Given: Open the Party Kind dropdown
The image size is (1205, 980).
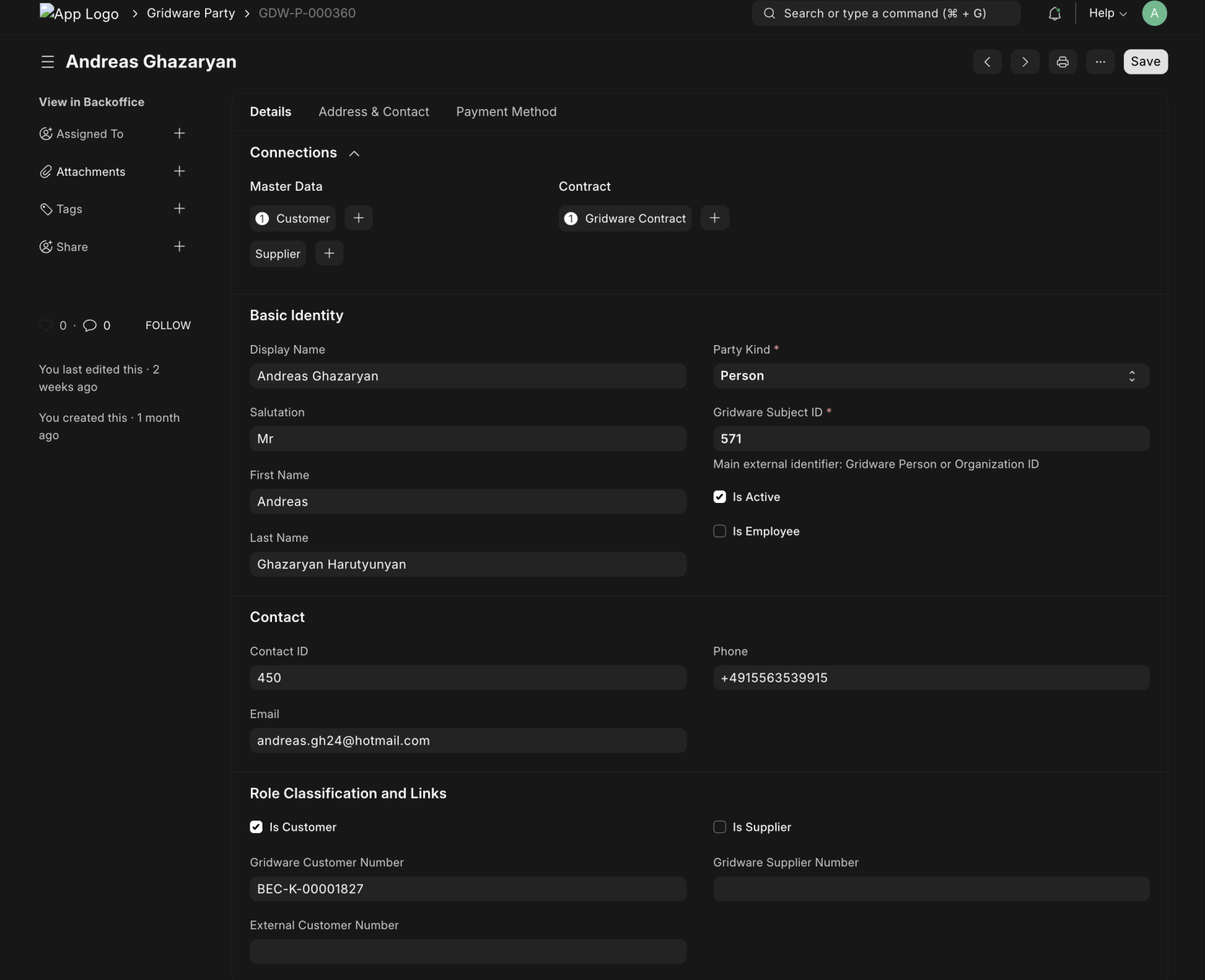Looking at the screenshot, I should (931, 376).
